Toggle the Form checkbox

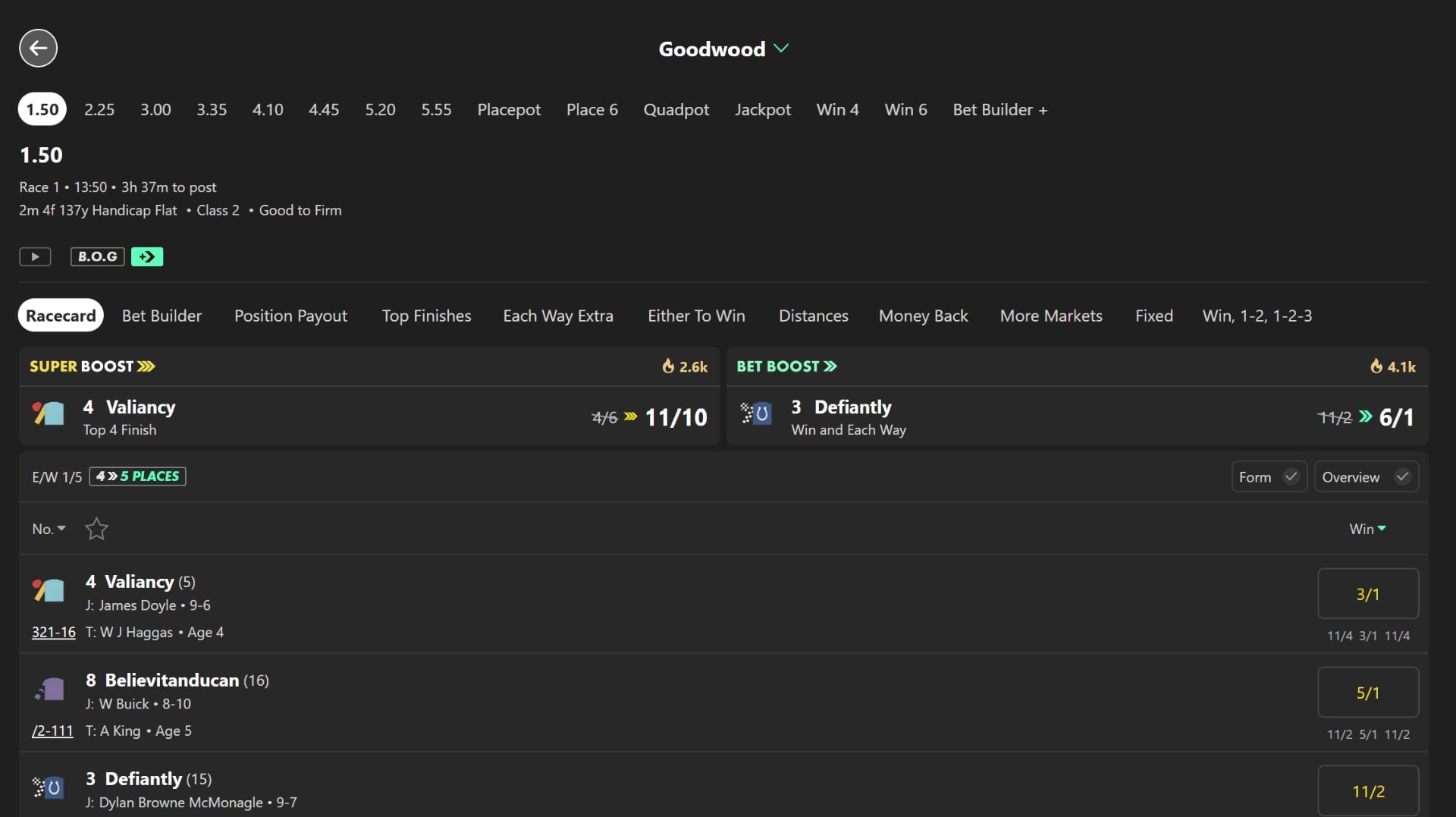(x=1269, y=477)
